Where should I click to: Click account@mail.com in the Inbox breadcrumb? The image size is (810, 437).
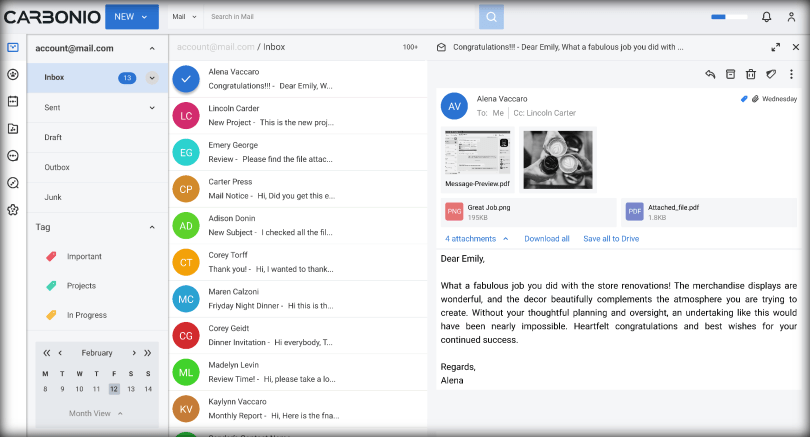coord(215,47)
